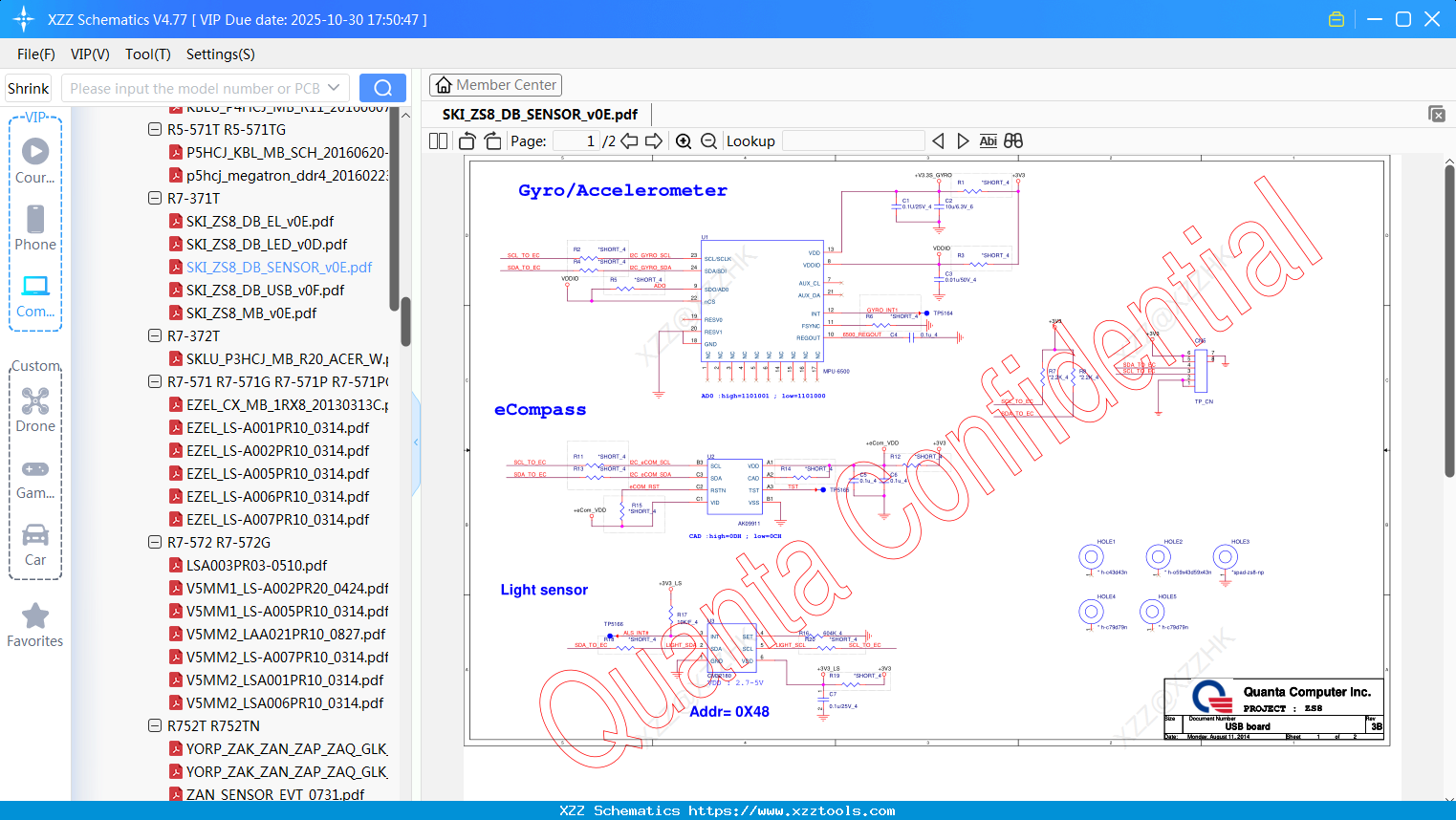Open EZEL_LS-A005PR10_0314.pdf from the tree
Image resolution: width=1456 pixels, height=820 pixels.
[278, 474]
